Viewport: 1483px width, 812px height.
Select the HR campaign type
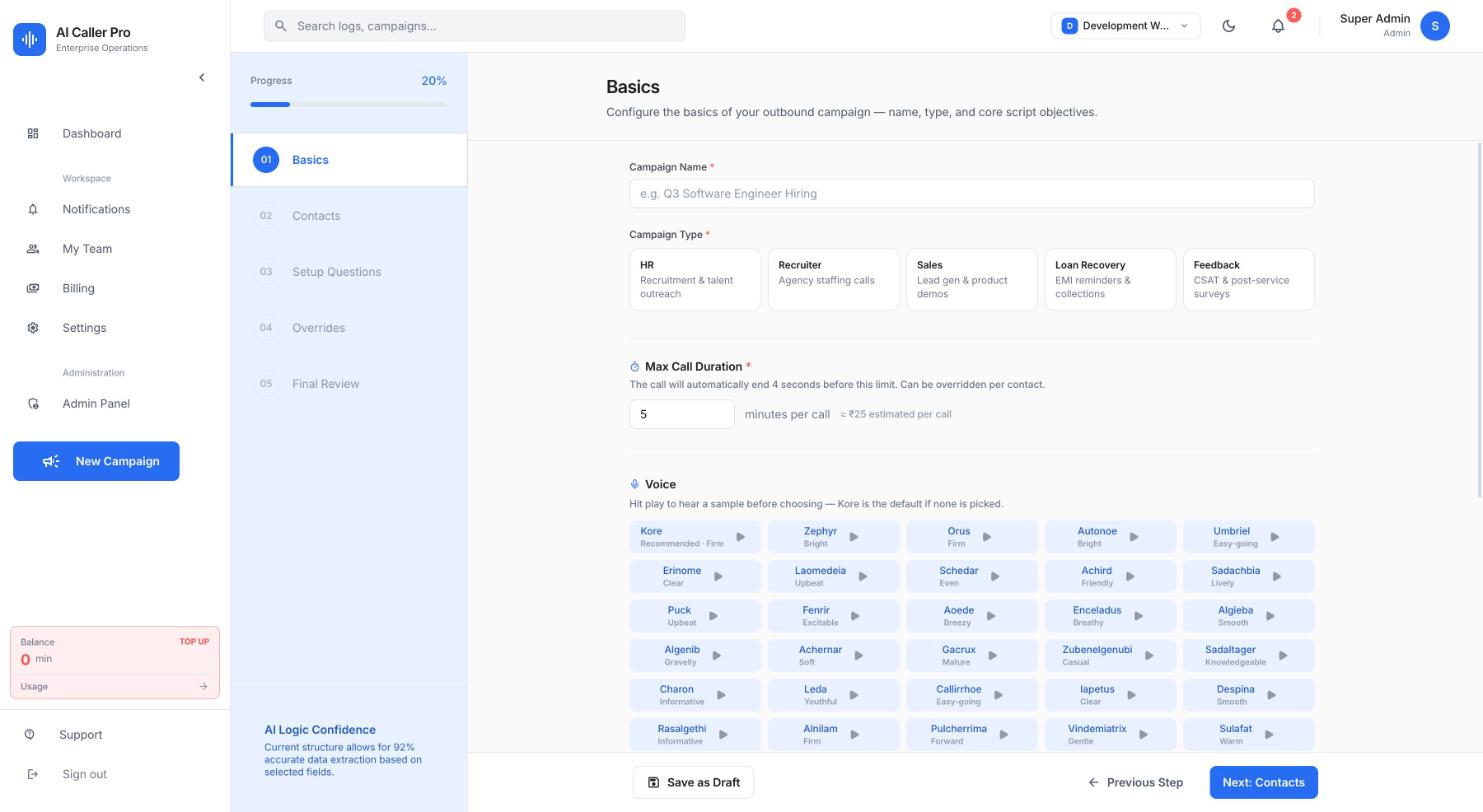click(x=695, y=280)
